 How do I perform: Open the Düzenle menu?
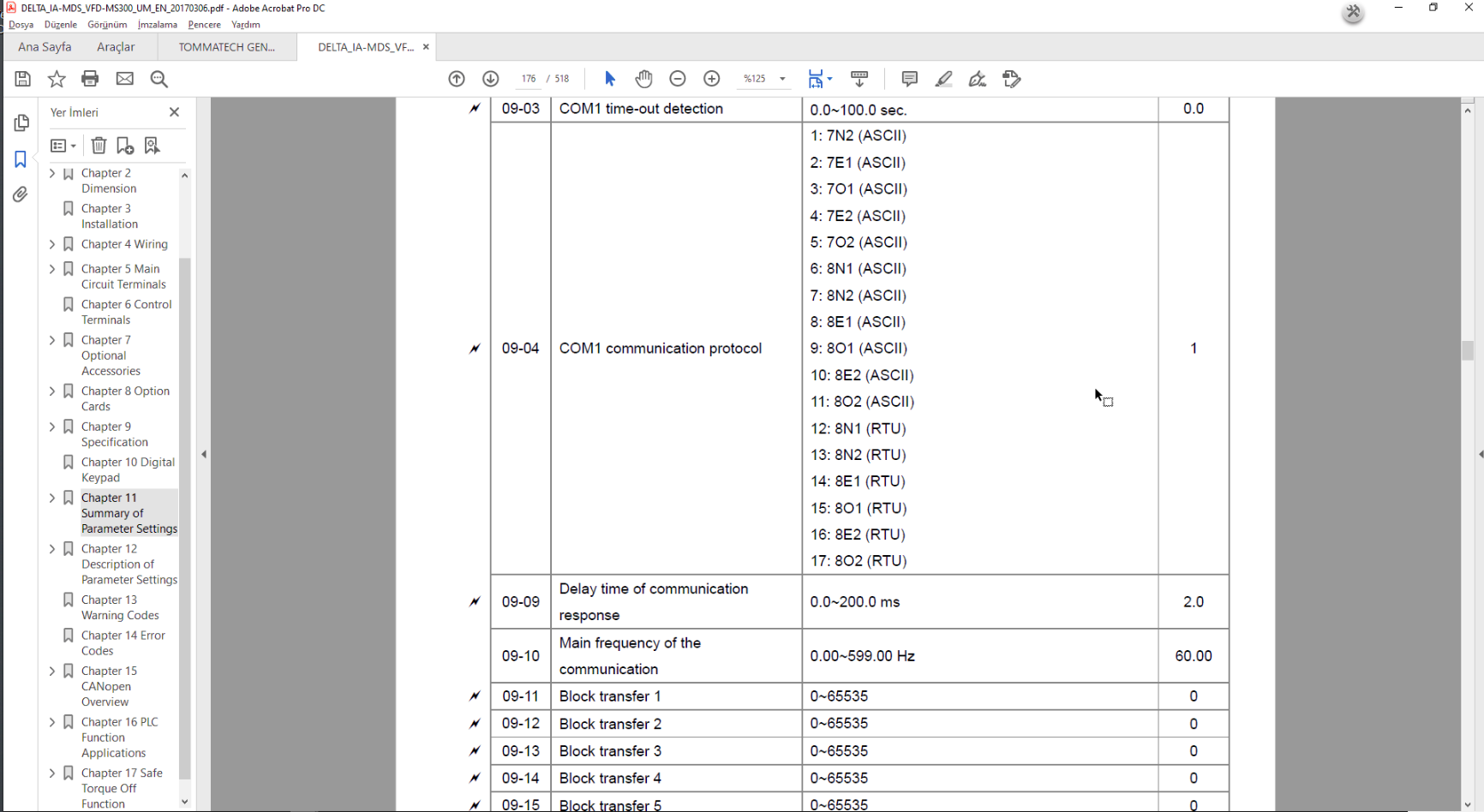pos(60,25)
